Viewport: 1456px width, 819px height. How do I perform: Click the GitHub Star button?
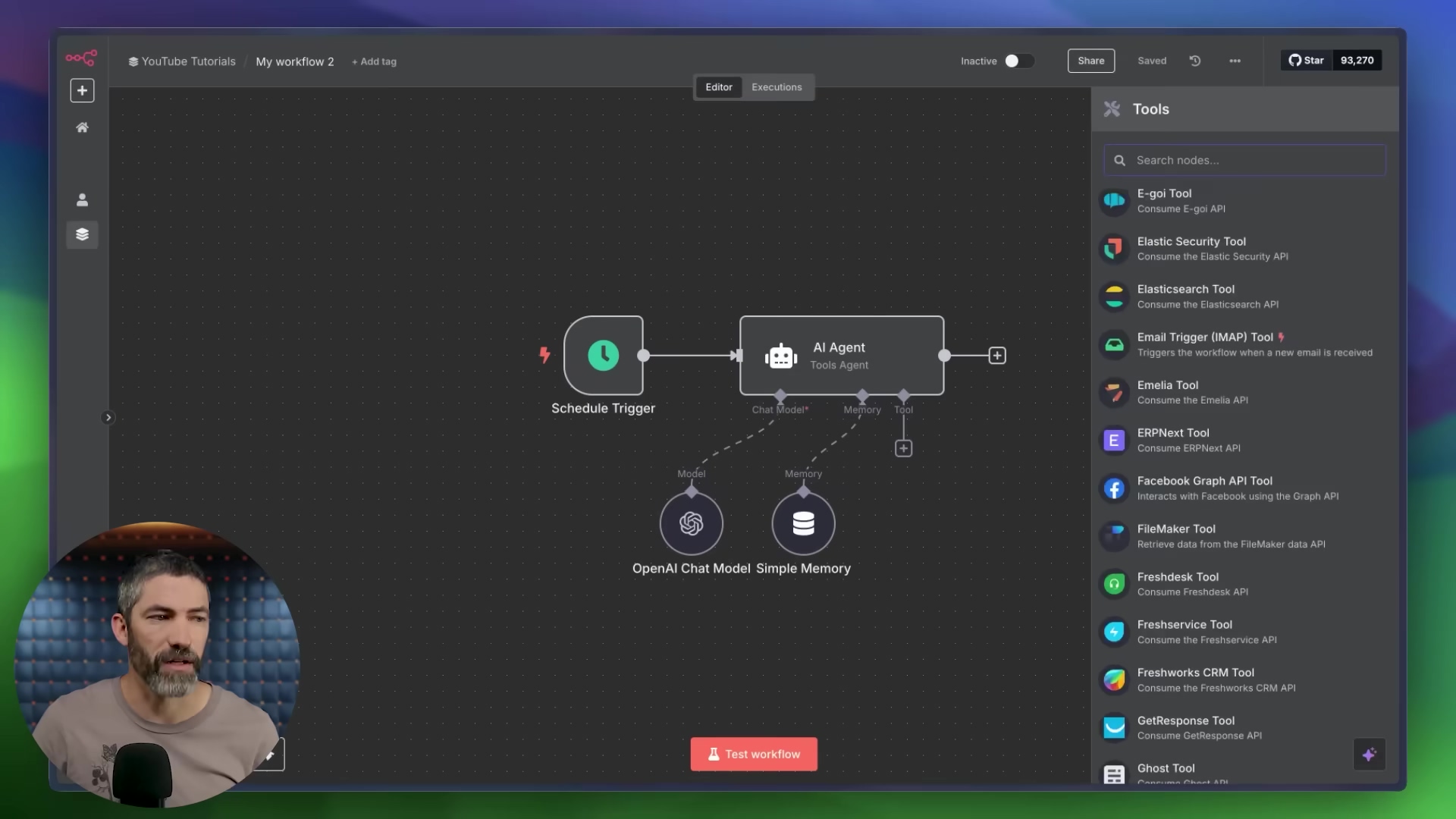tap(1306, 60)
